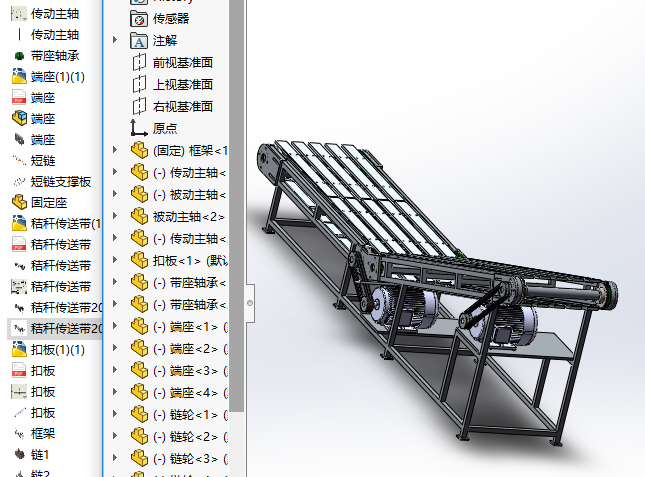This screenshot has height=477, width=645.
Task: Click the feature tree panel collapse handle
Action: (x=250, y=303)
